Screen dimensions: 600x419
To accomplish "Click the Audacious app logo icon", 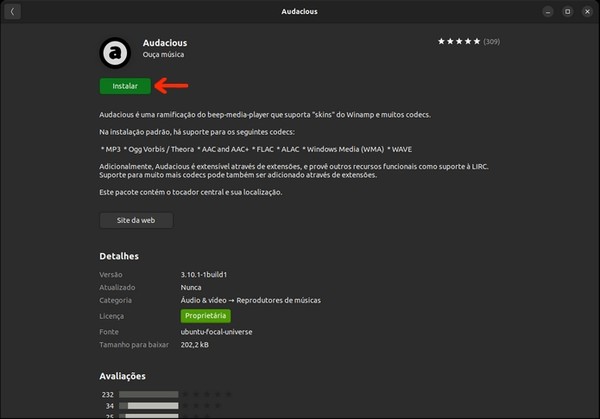I will coord(115,50).
